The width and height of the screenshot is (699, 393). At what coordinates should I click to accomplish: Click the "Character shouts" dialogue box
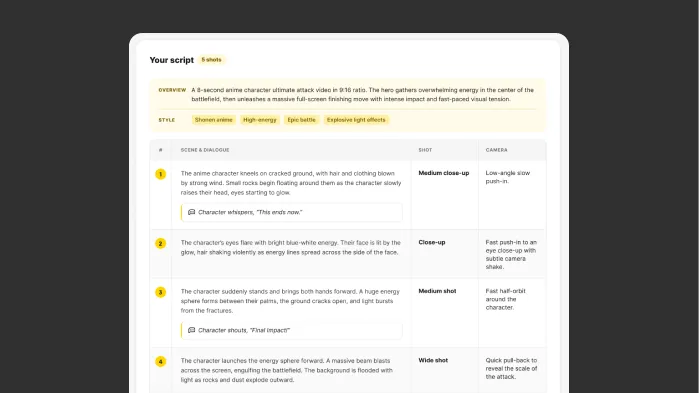(292, 331)
